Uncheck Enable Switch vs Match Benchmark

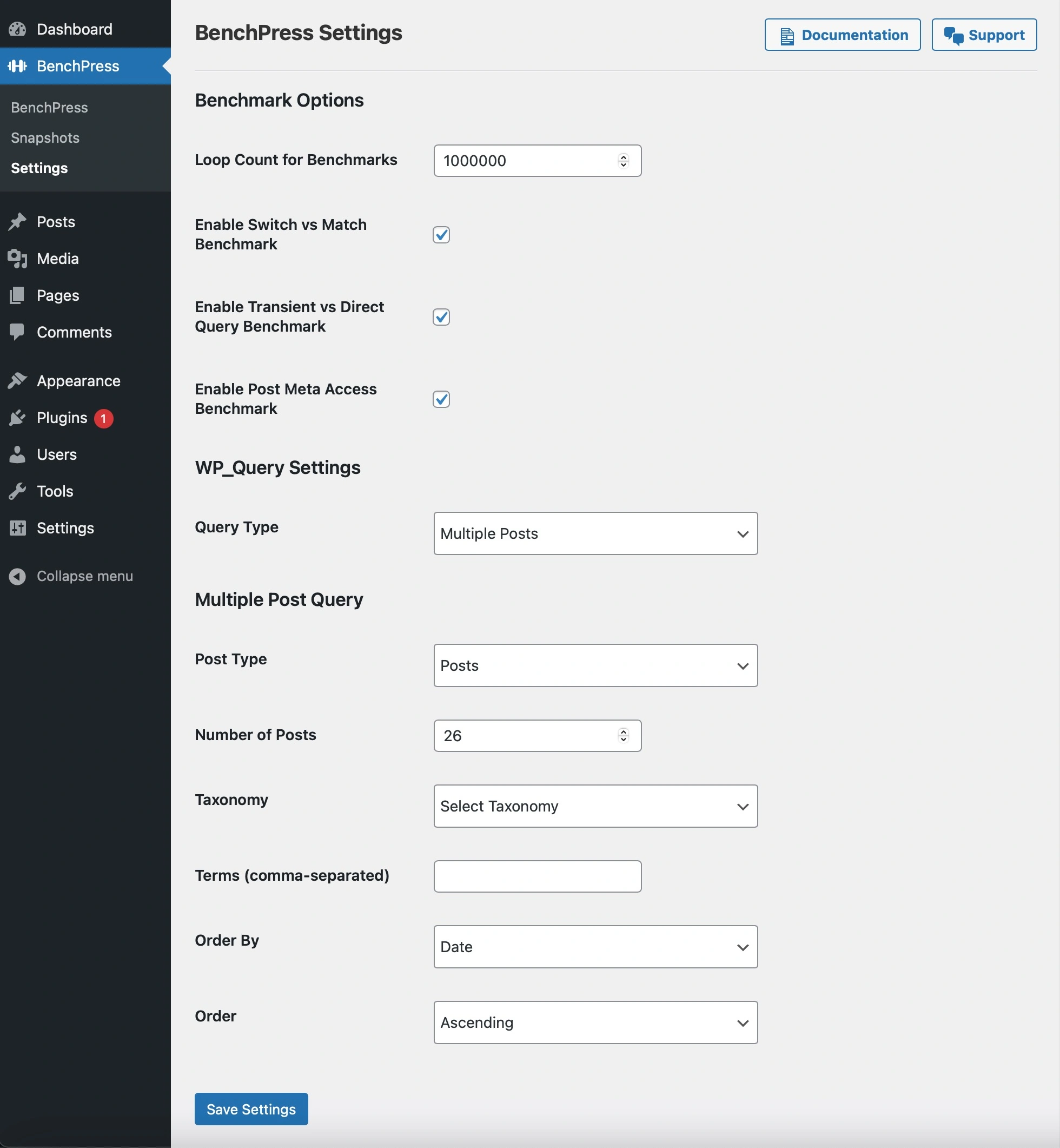click(441, 235)
